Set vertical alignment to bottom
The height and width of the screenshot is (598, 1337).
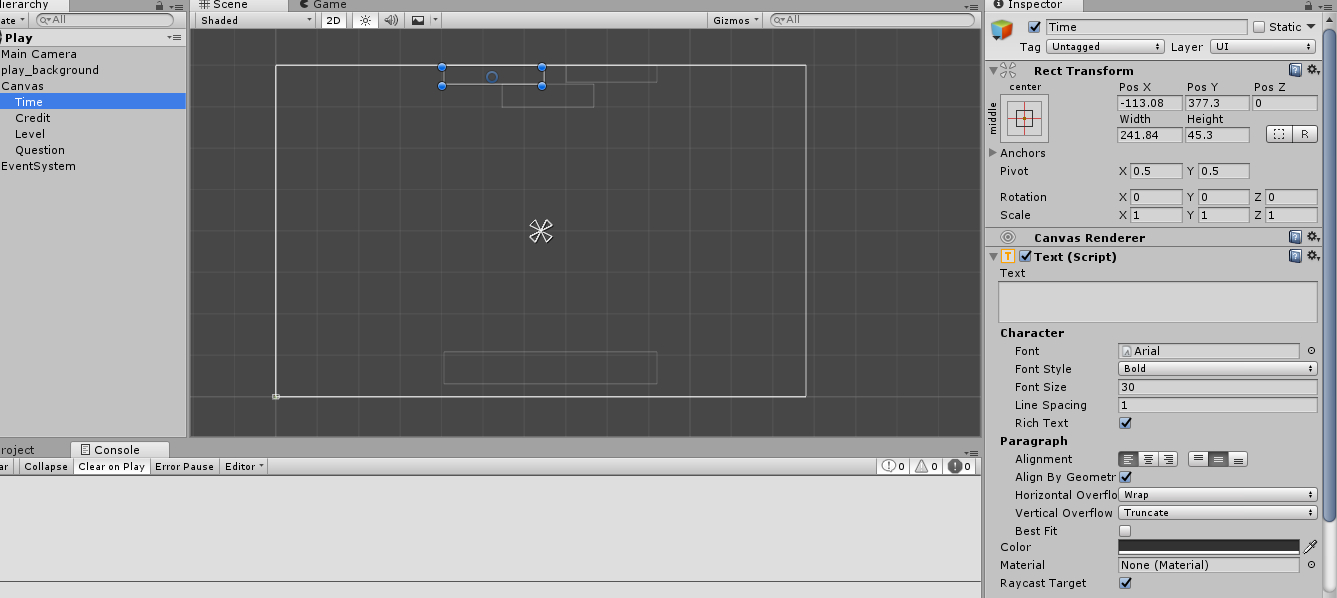click(x=1237, y=459)
